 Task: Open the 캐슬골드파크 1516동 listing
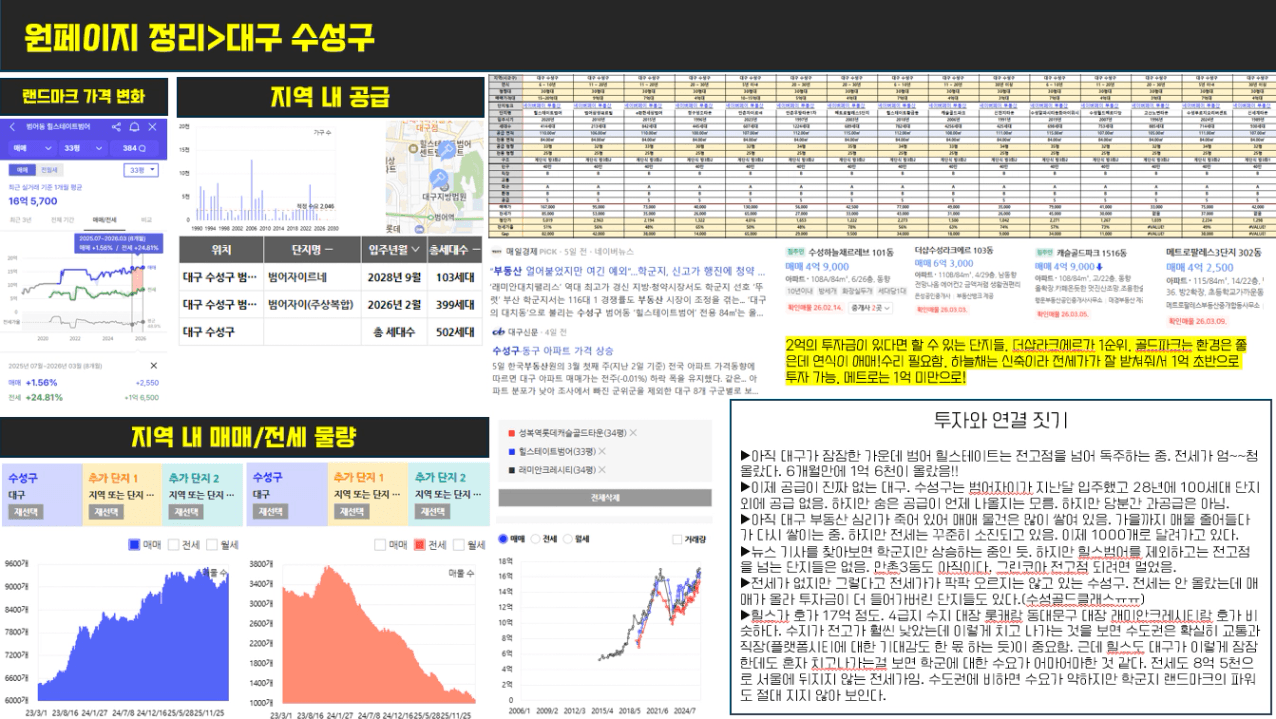[x=1093, y=251]
